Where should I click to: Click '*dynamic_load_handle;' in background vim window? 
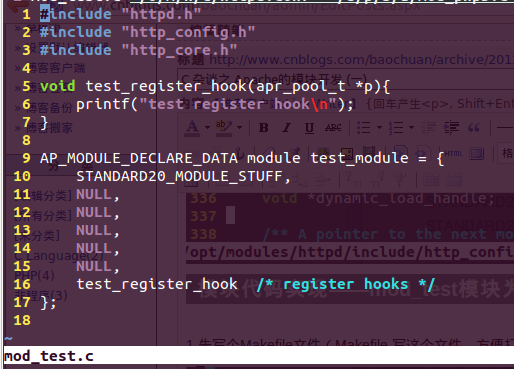coord(401,198)
